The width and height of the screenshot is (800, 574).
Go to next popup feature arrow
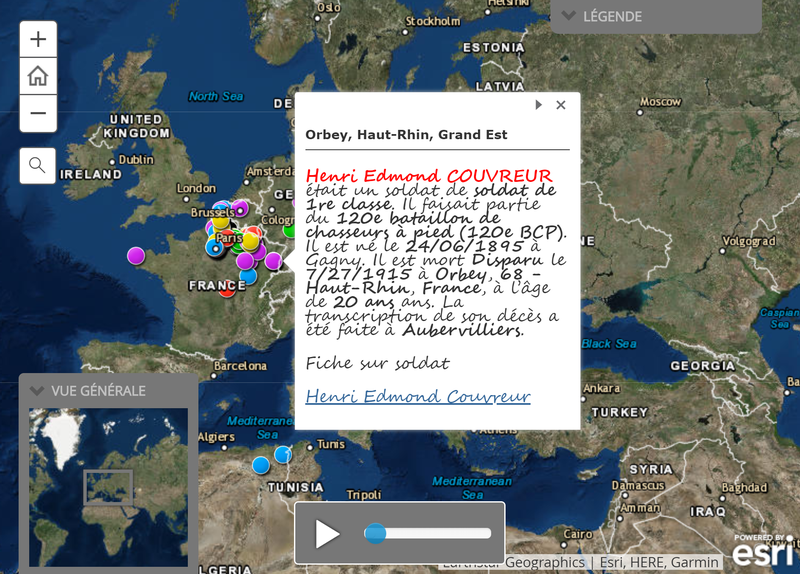click(x=539, y=105)
